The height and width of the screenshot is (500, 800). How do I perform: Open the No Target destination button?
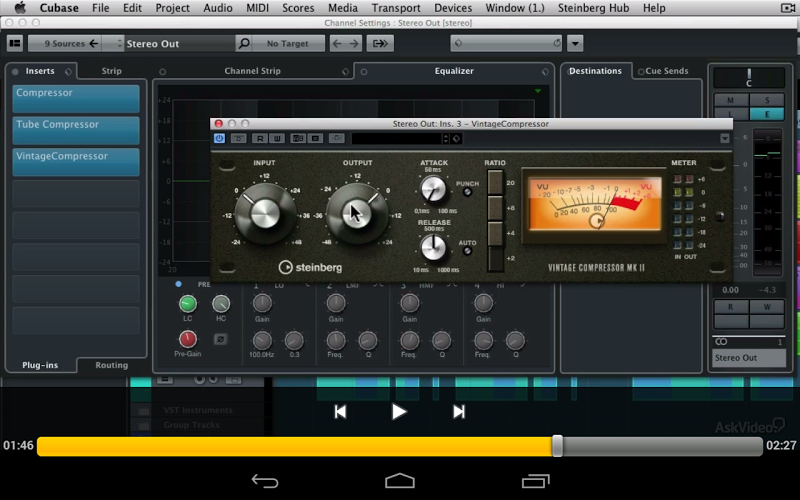pyautogui.click(x=288, y=43)
